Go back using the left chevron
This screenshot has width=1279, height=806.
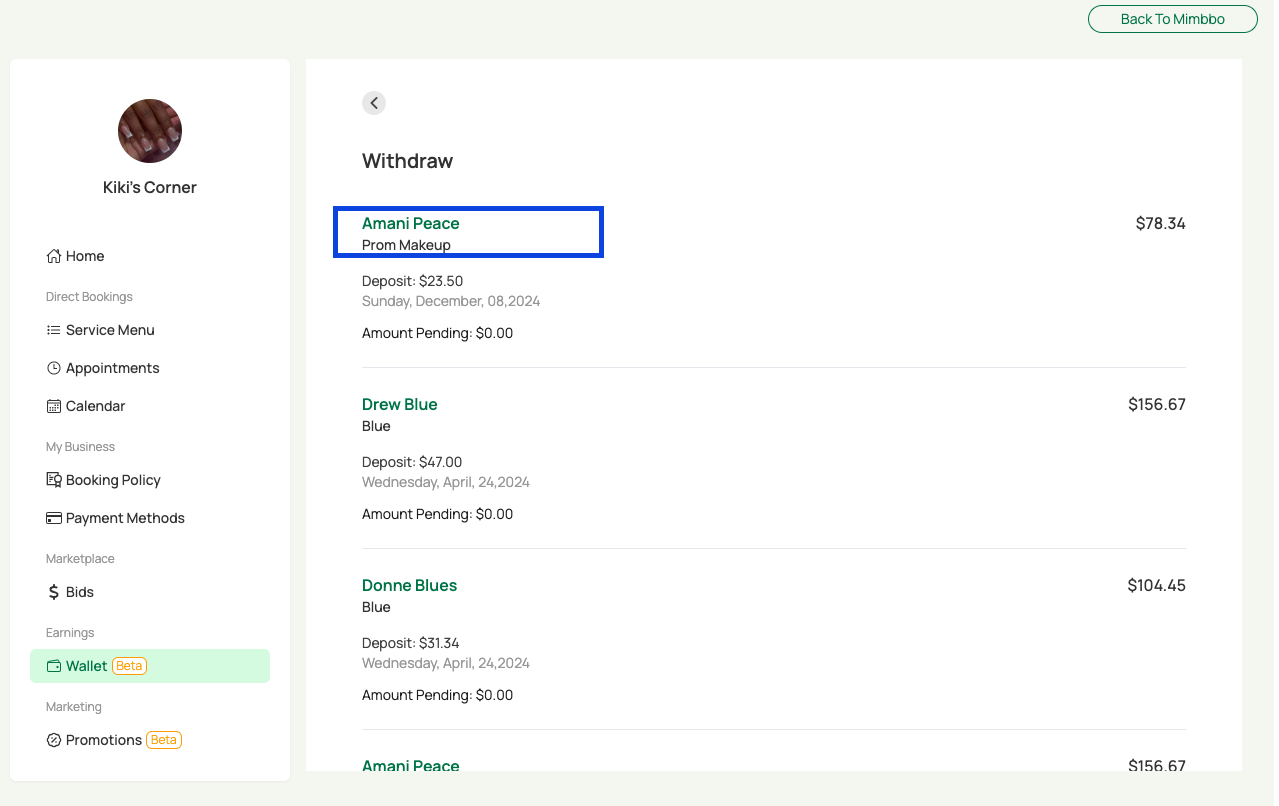(374, 103)
